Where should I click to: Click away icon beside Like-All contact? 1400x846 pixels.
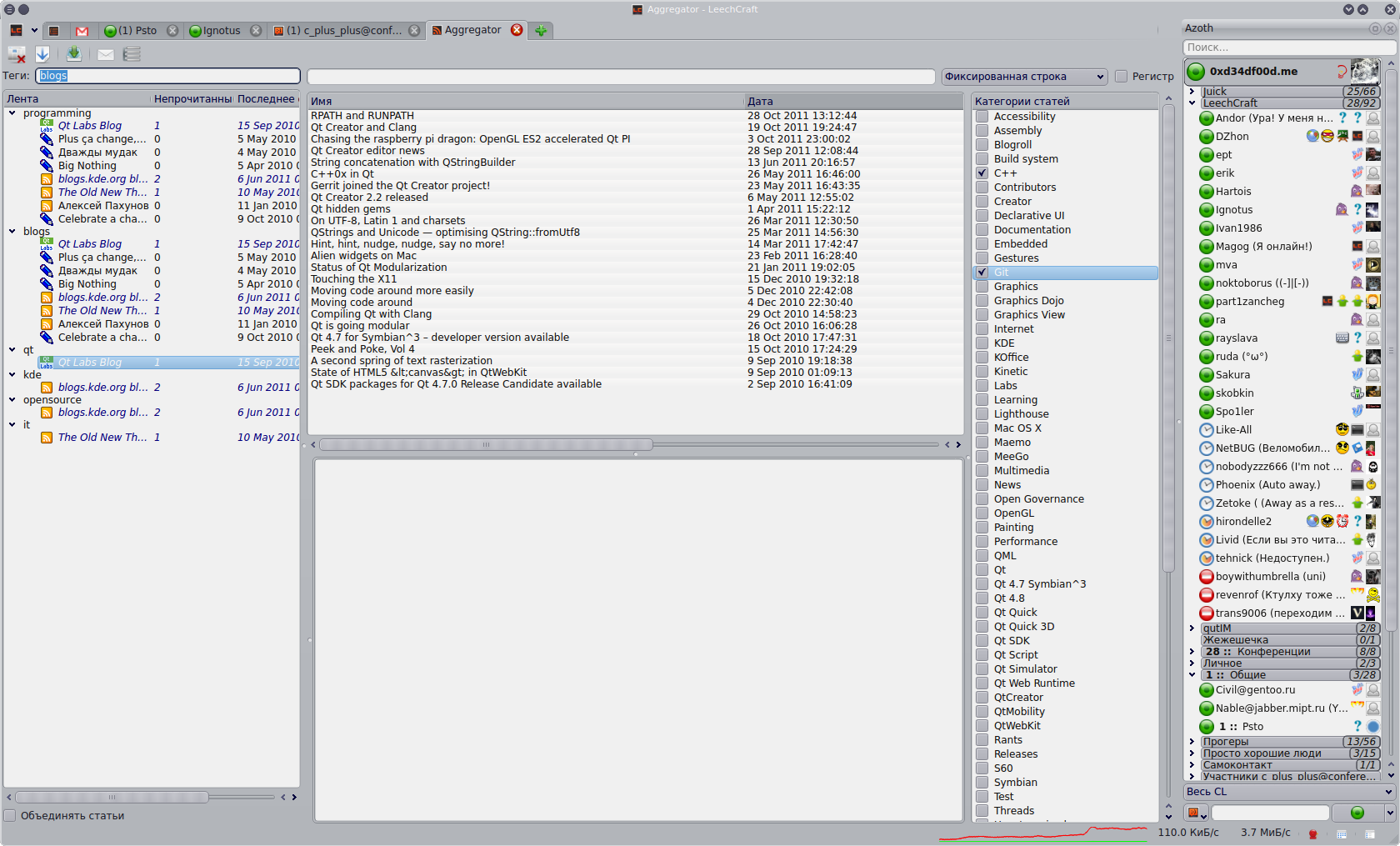1206,430
